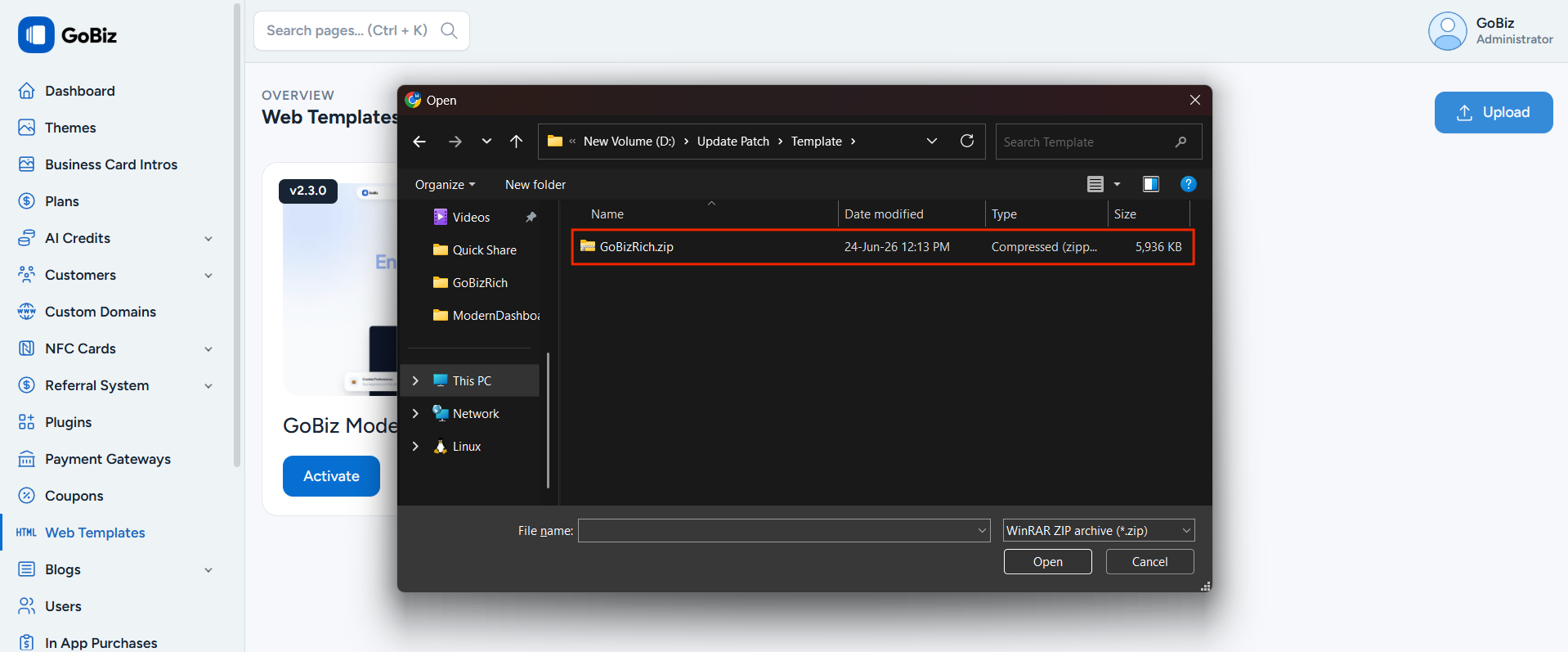Image resolution: width=1568 pixels, height=652 pixels.
Task: Click the Referral System icon
Action: pos(27,385)
